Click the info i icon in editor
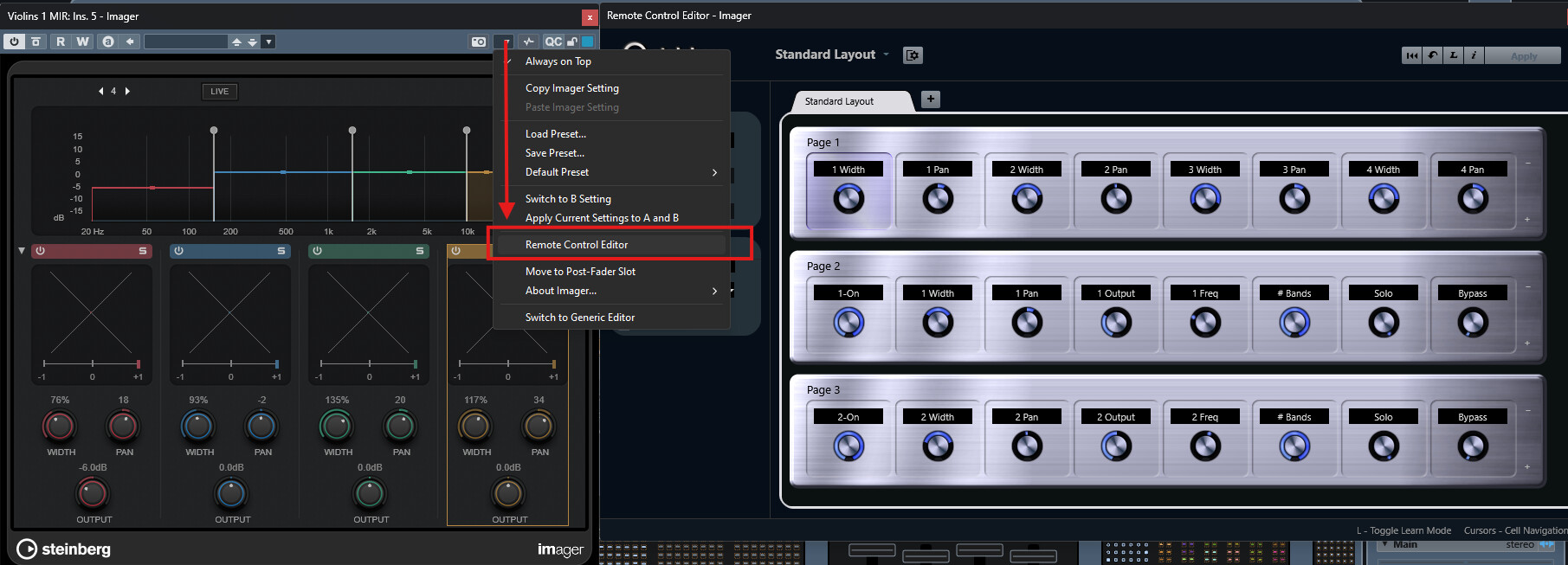 coord(1474,55)
